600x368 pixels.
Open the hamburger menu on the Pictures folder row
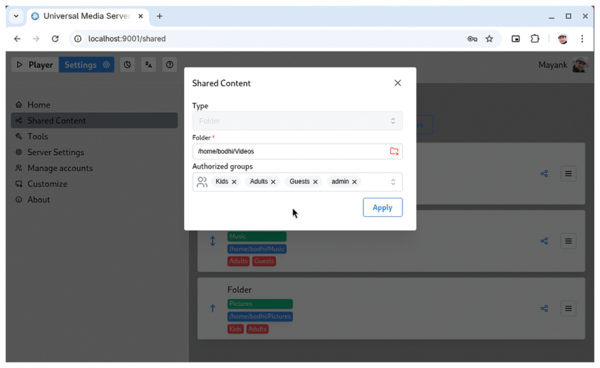[x=569, y=308]
